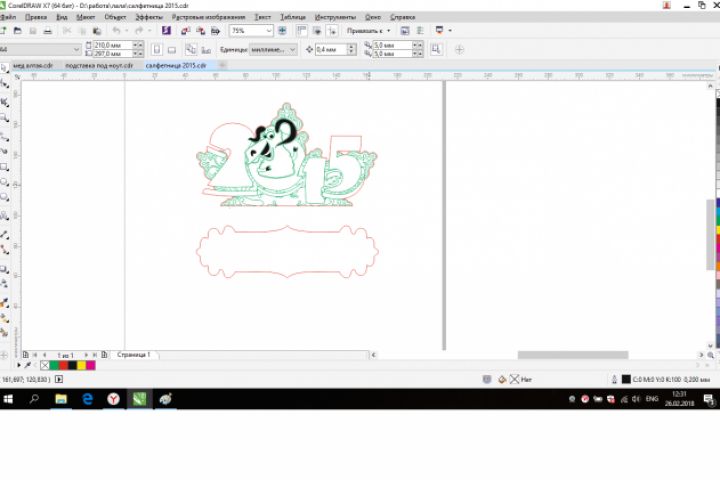
Task: Click the Publish to PDF icon
Action: (x=215, y=31)
